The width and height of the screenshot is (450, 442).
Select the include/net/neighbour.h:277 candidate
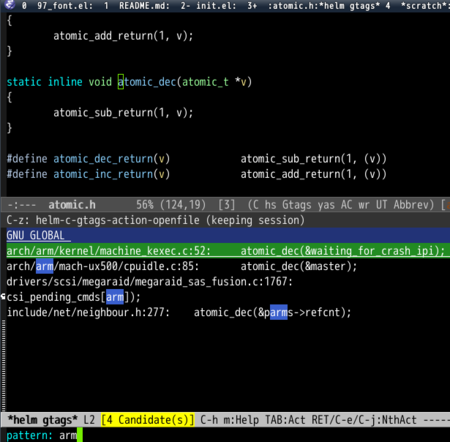tap(179, 312)
